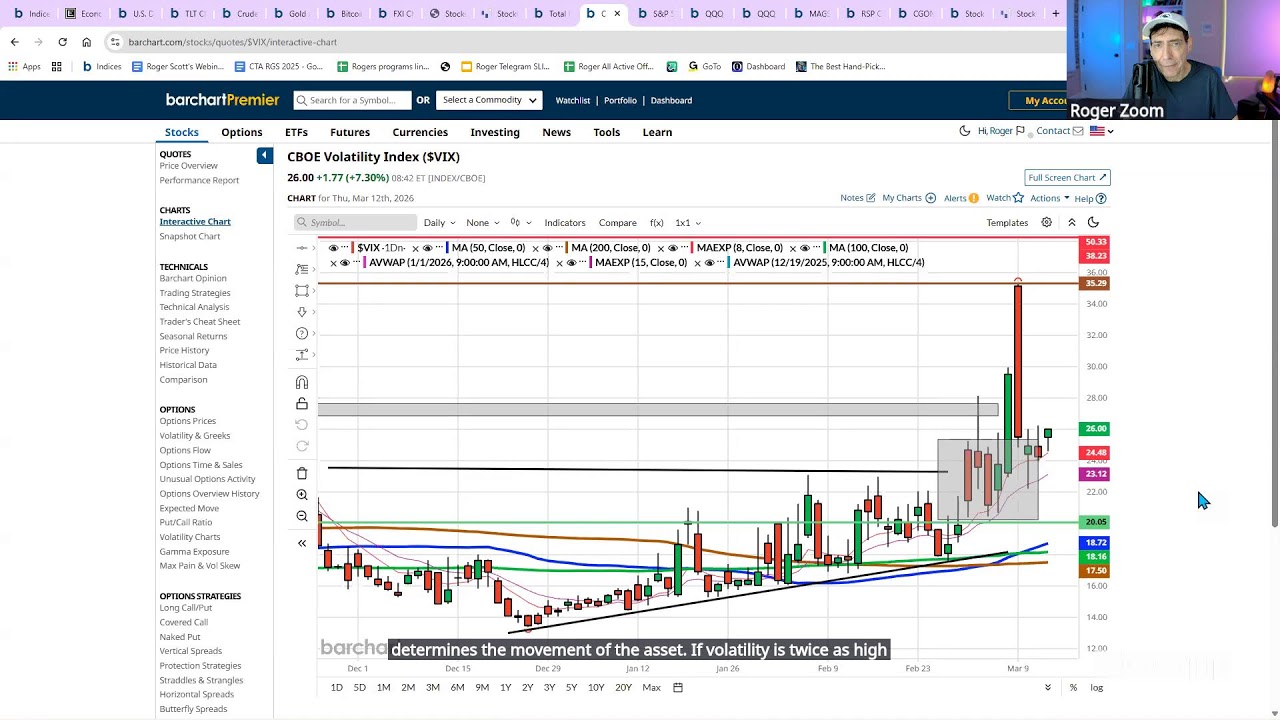
Task: Open My Charts plus icon link
Action: coord(909,198)
